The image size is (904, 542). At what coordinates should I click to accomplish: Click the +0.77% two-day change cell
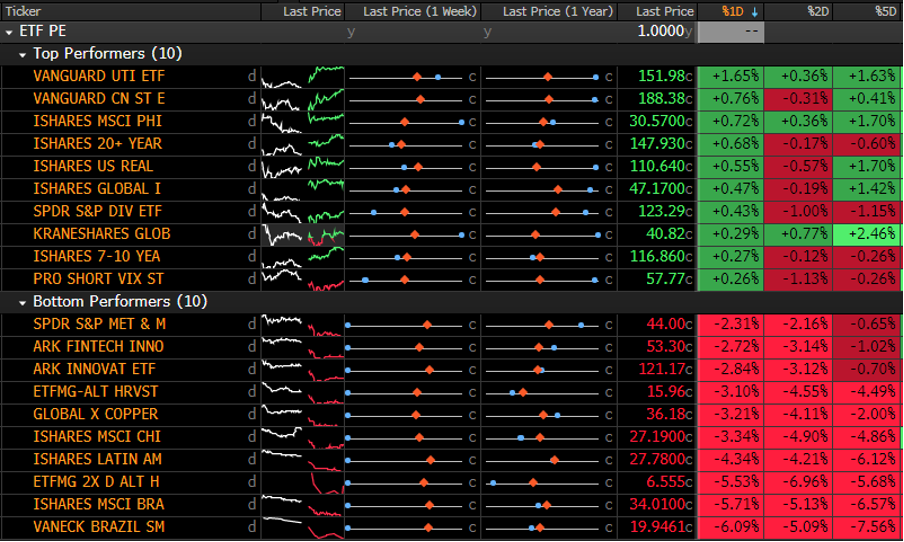pos(798,234)
